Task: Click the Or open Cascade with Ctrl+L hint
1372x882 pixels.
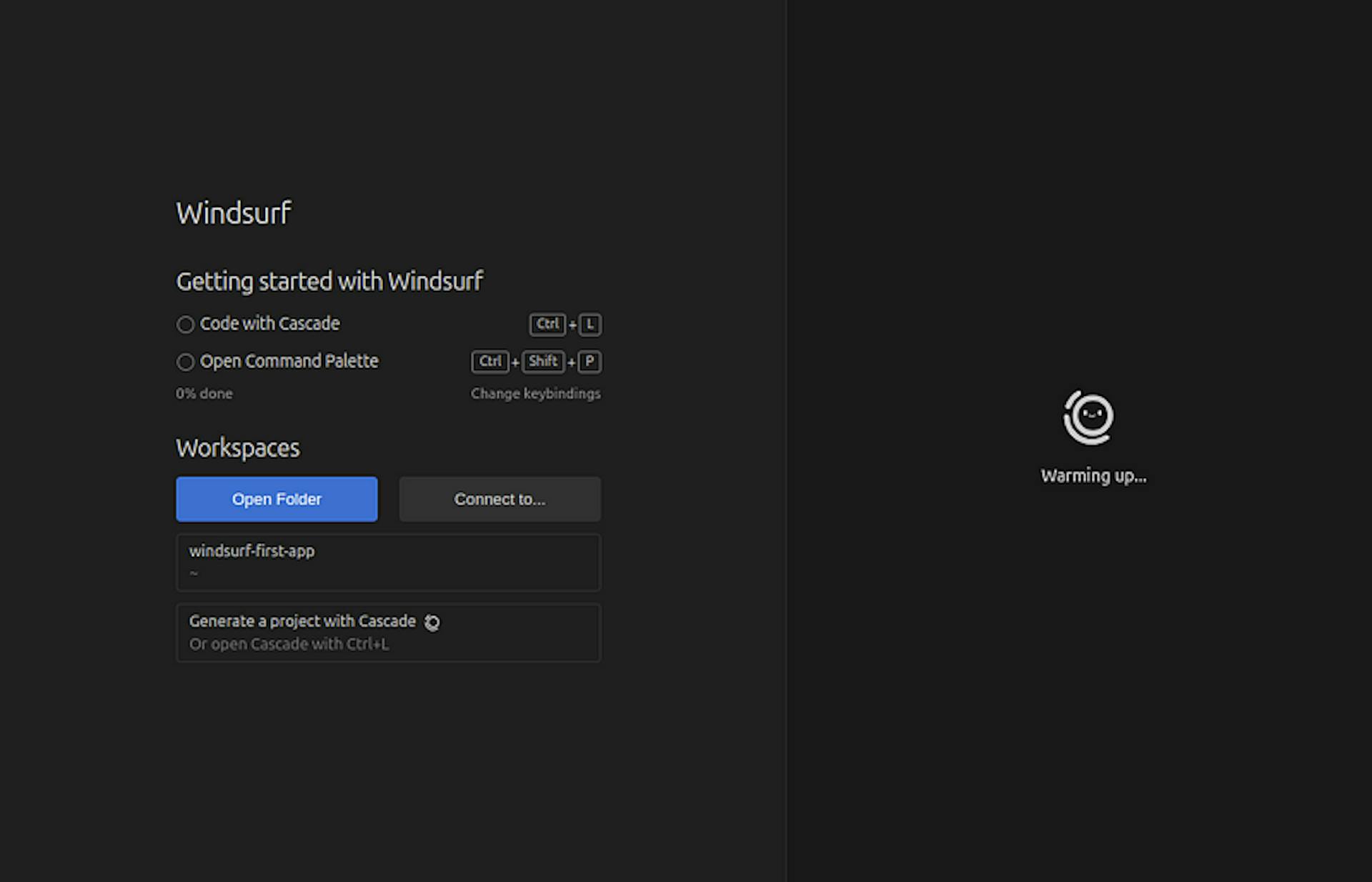Action: 289,644
